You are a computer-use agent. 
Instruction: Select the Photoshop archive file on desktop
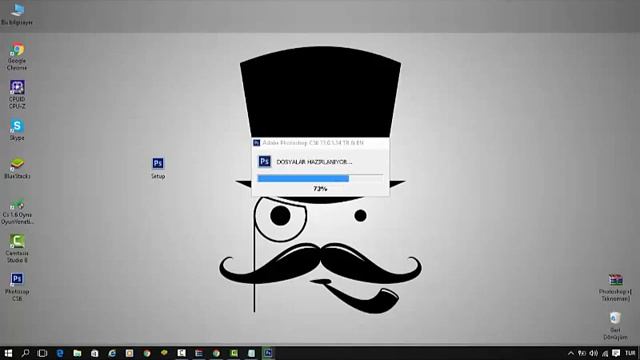click(x=615, y=287)
